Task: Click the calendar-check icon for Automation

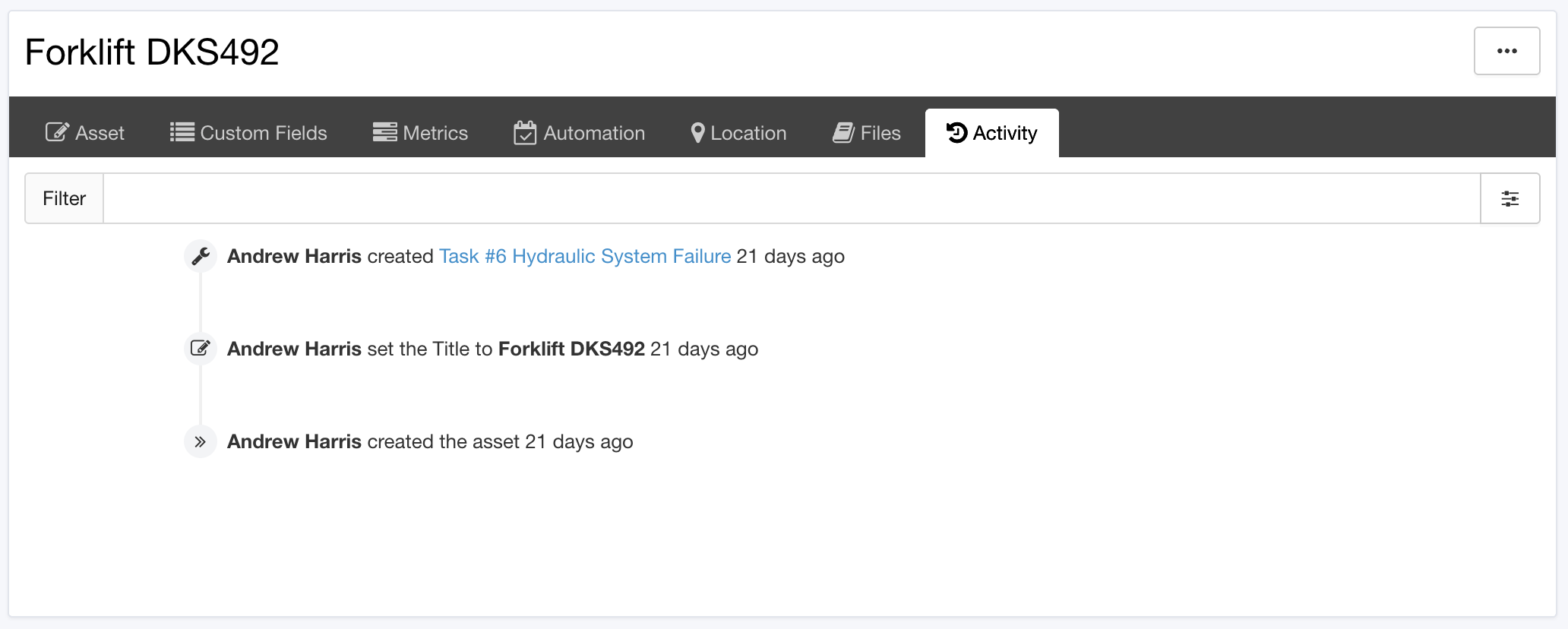Action: coord(524,133)
